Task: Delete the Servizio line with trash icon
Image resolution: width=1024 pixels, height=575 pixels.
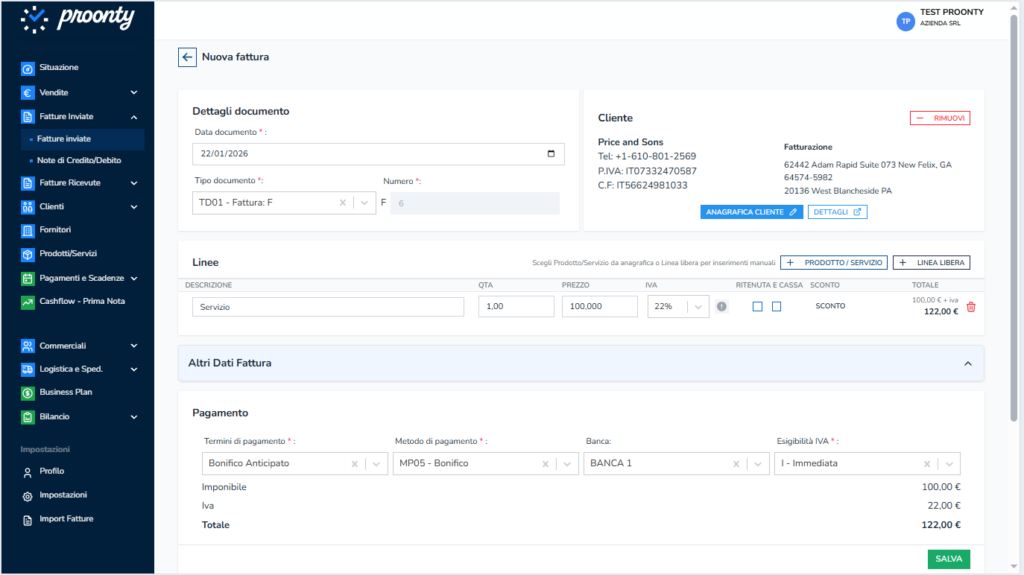Action: (x=970, y=307)
